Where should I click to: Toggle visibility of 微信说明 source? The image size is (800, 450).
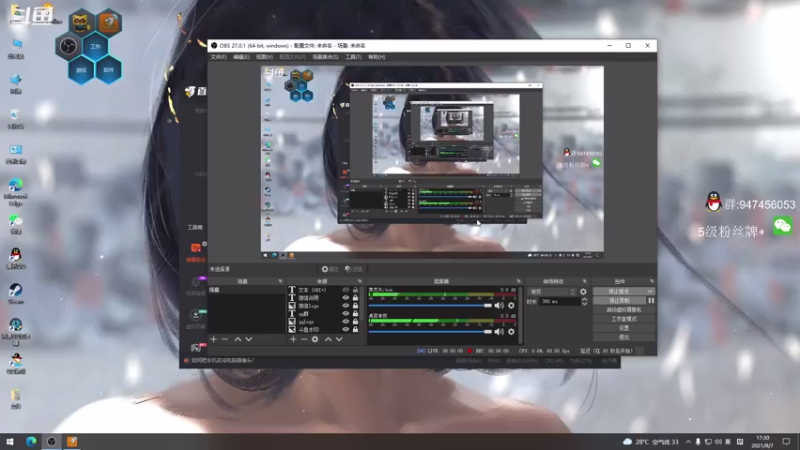[x=345, y=297]
